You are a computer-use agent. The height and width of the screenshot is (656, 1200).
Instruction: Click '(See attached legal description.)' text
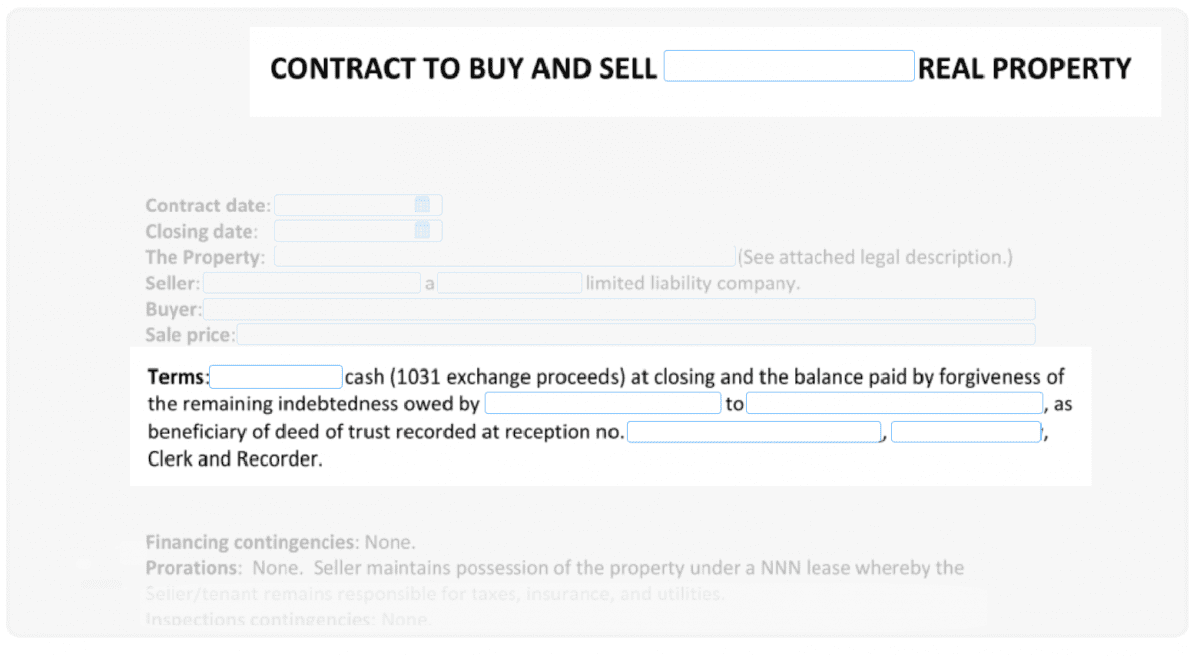click(x=875, y=257)
